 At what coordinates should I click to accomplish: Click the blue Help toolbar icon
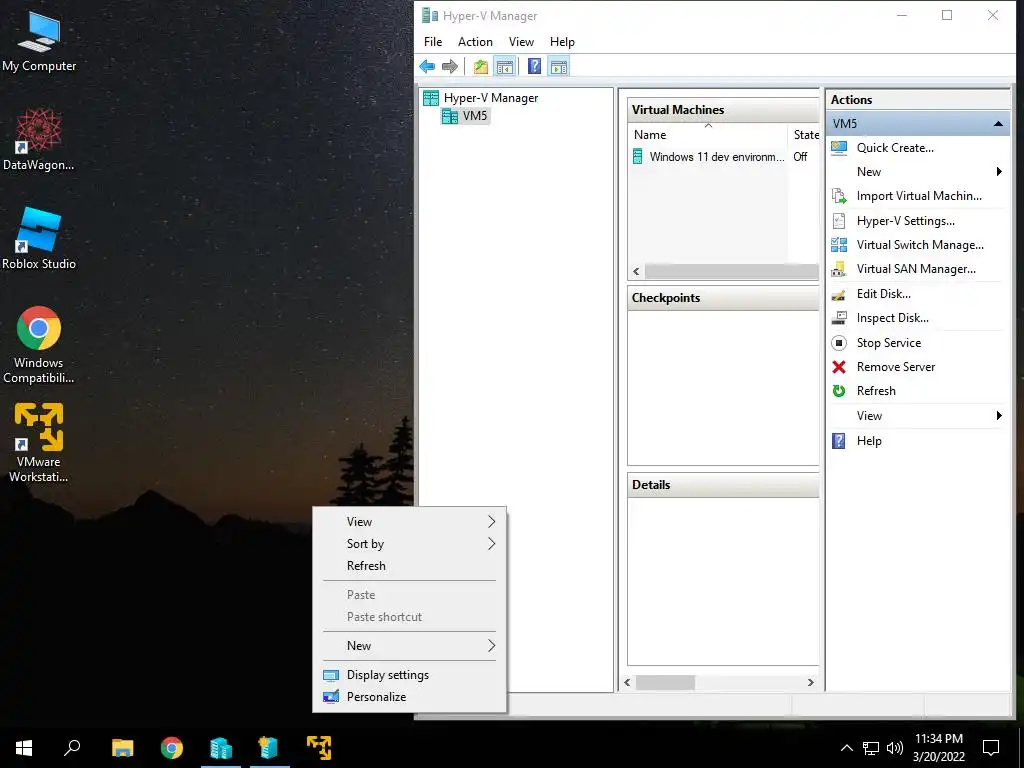[x=534, y=66]
